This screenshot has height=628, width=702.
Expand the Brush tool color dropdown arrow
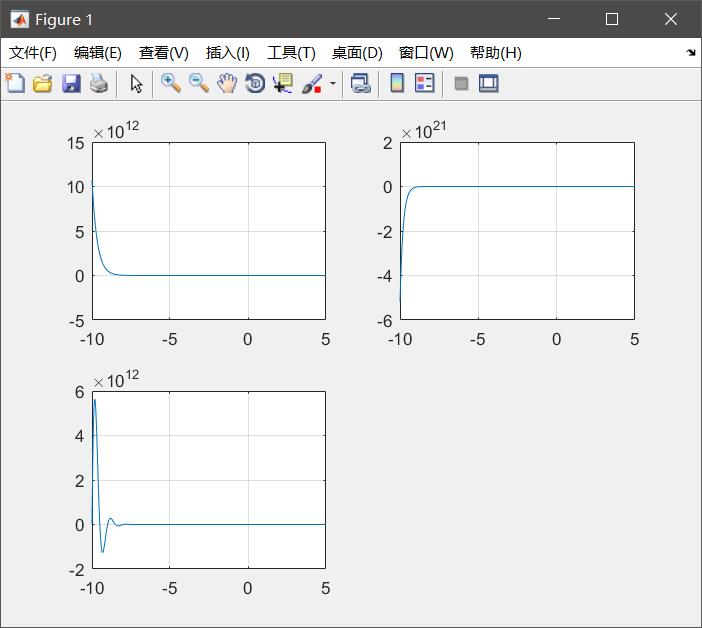[333, 84]
